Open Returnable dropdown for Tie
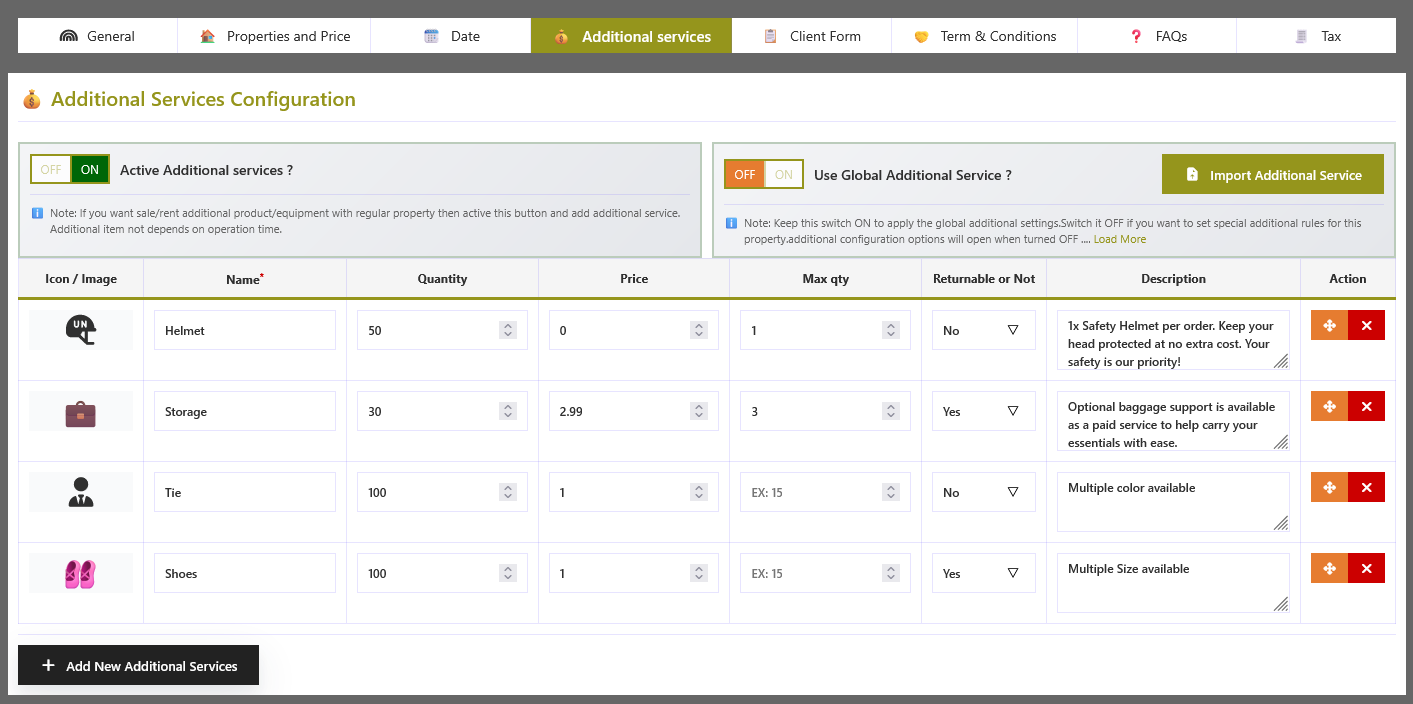This screenshot has width=1413, height=704. [983, 492]
